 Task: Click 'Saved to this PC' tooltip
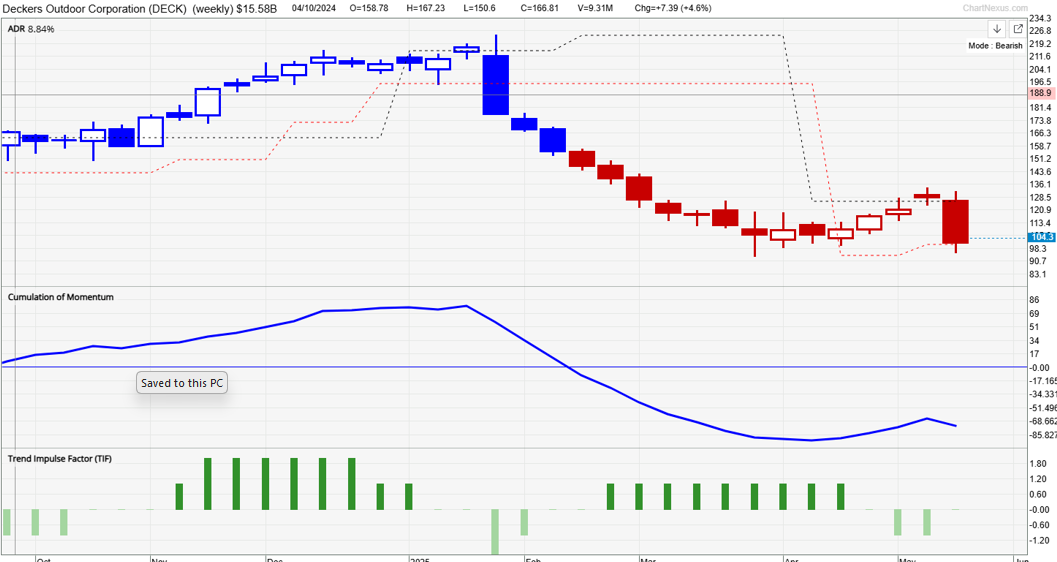coord(181,383)
